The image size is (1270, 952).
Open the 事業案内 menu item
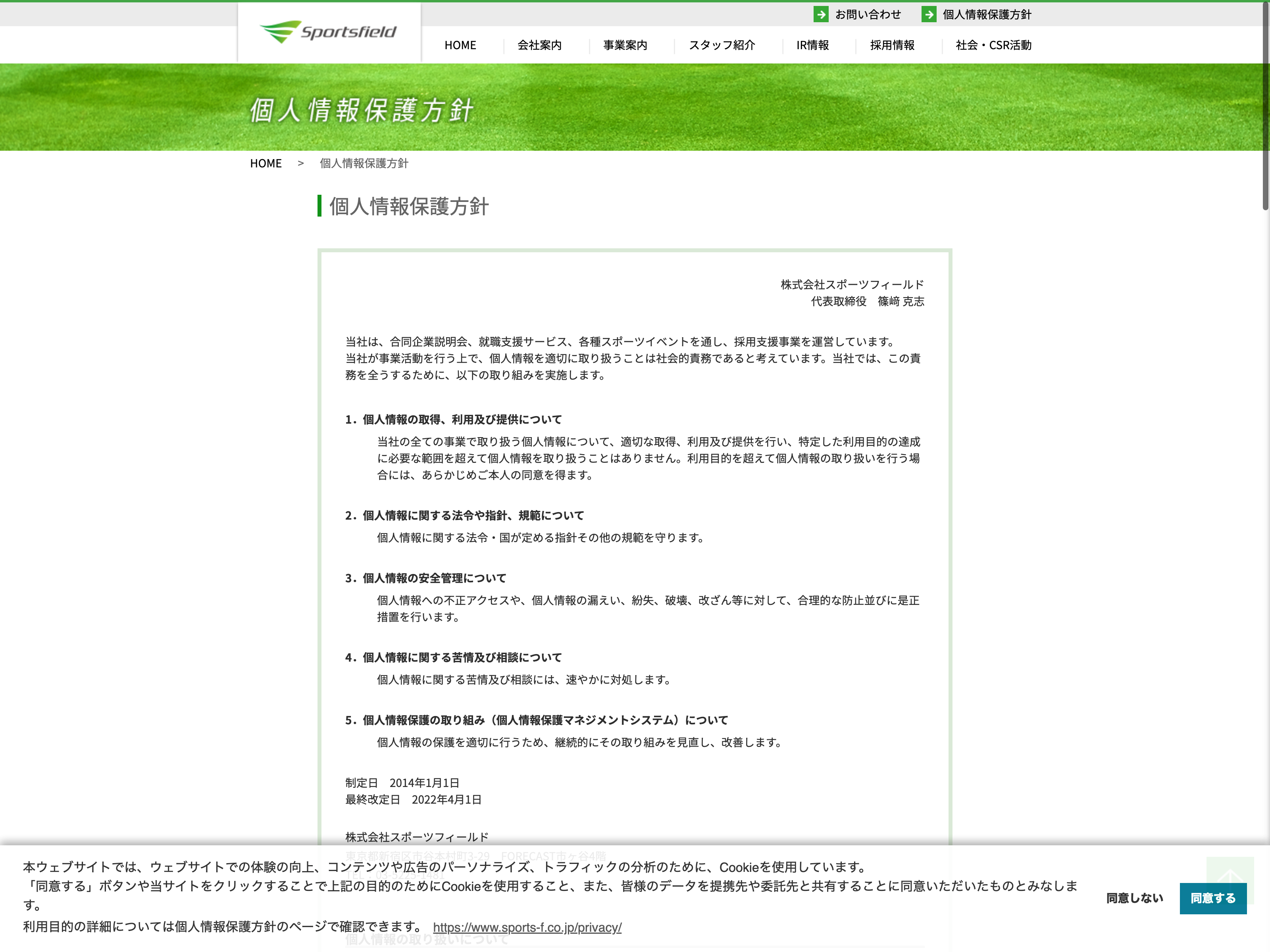625,45
